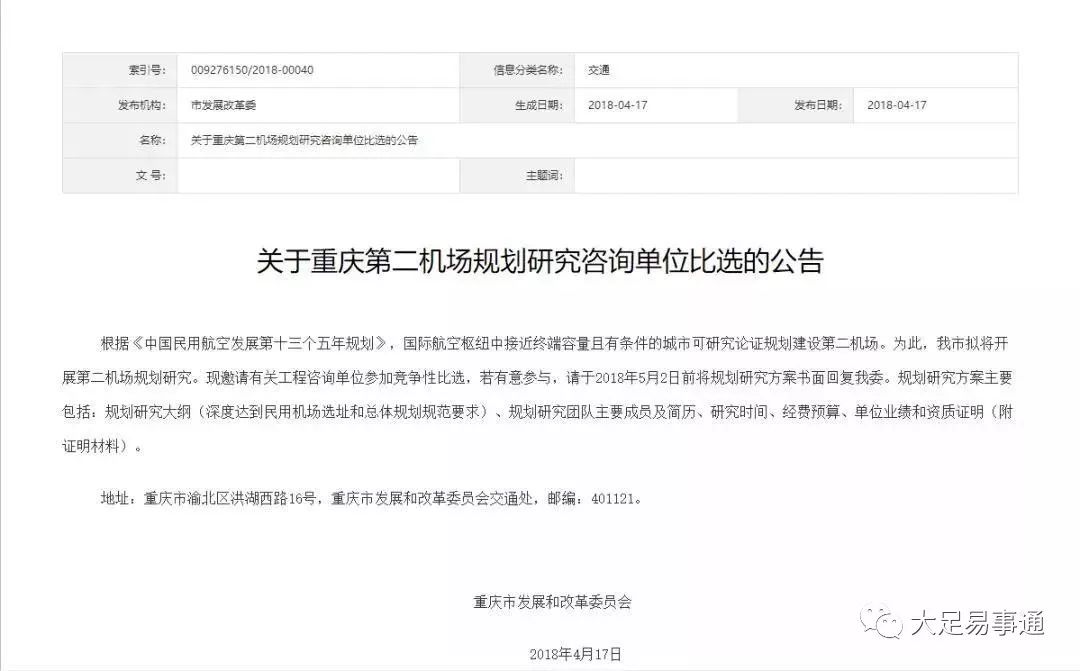Select the 2018-04-17 value next to 发布日期
This screenshot has height=671, width=1080.
tap(897, 105)
